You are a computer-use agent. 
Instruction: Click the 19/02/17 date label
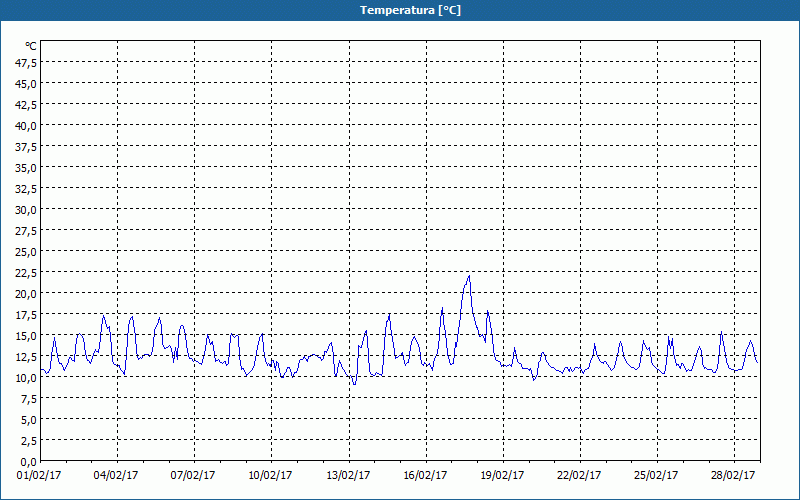[x=503, y=476]
